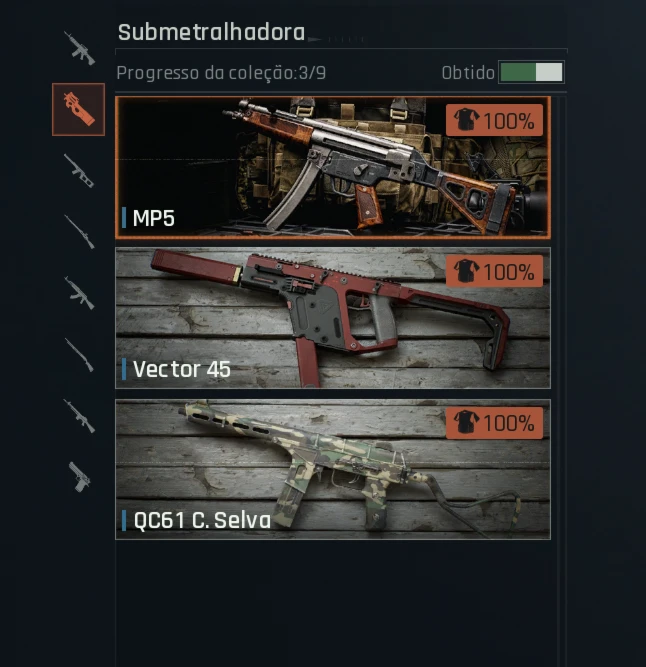Open the bolt-action rifle category icon
646x667 pixels.
tap(79, 354)
